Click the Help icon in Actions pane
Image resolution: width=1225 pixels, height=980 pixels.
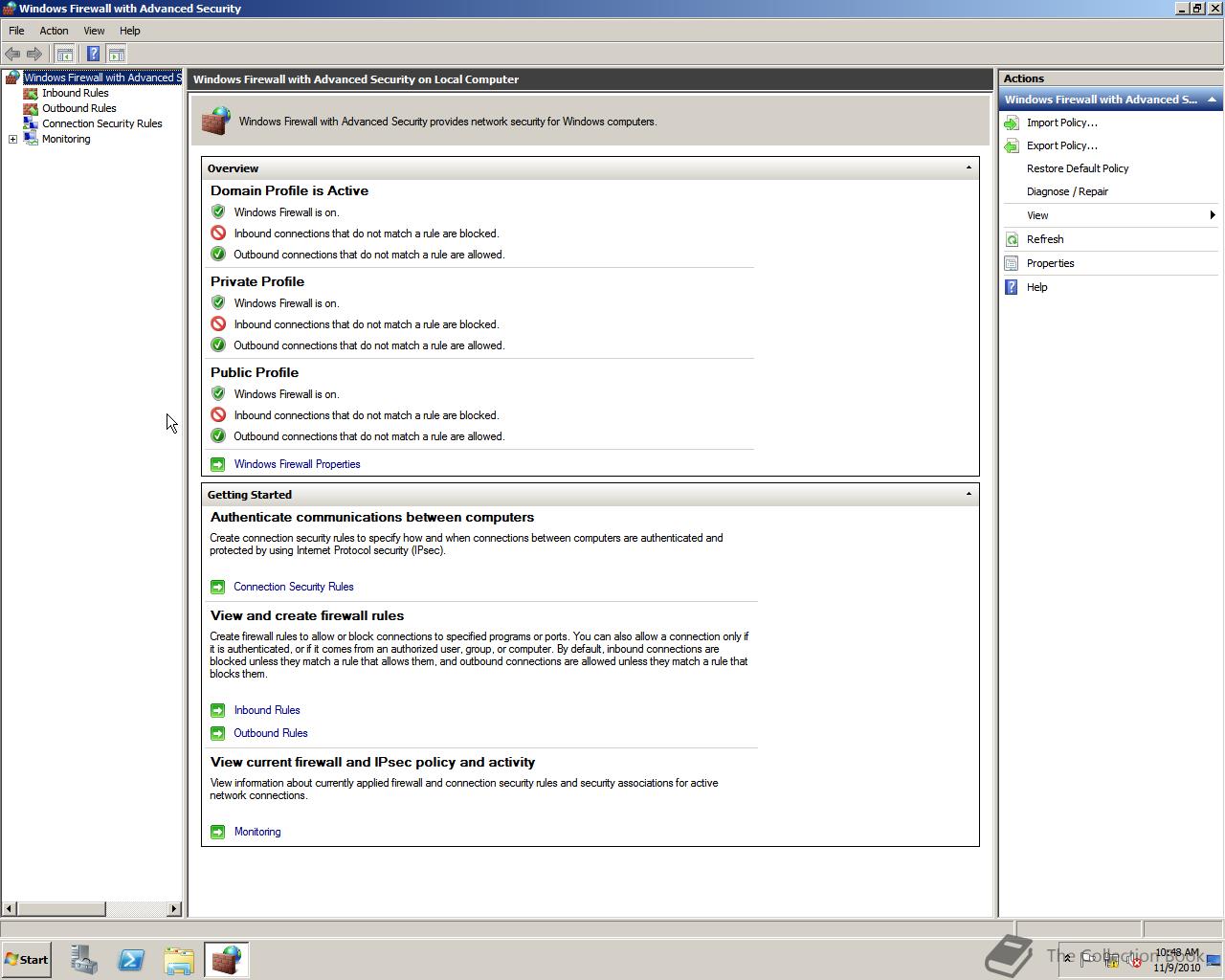pos(1012,287)
